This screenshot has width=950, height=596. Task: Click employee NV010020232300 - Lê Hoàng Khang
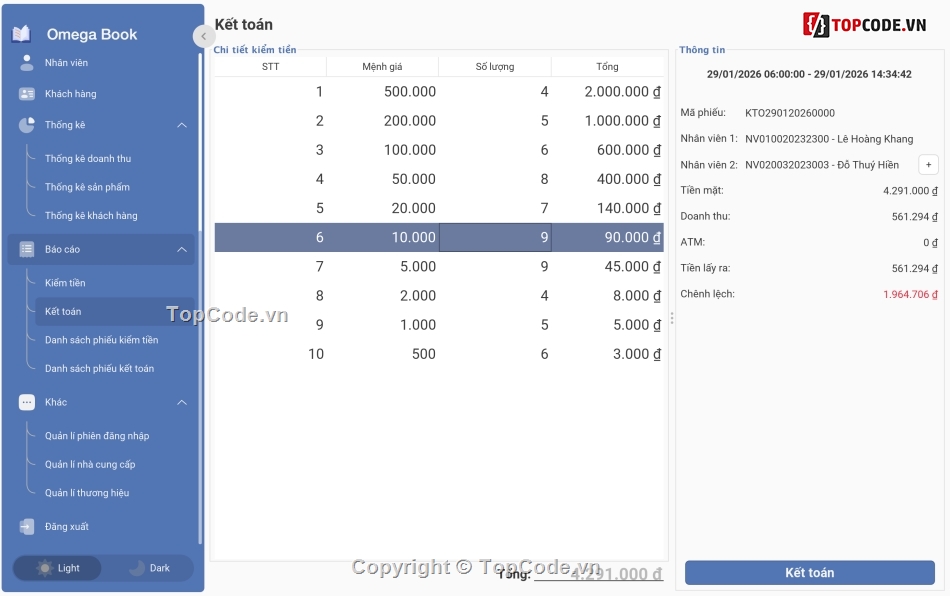coord(829,139)
